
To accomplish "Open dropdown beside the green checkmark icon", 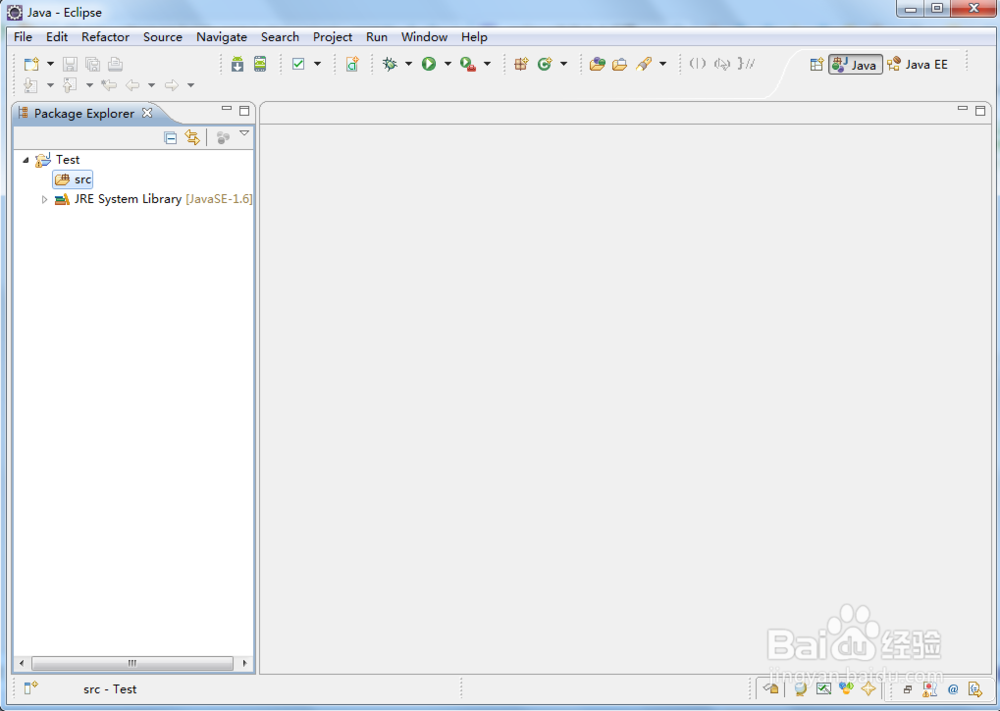I will coord(317,64).
